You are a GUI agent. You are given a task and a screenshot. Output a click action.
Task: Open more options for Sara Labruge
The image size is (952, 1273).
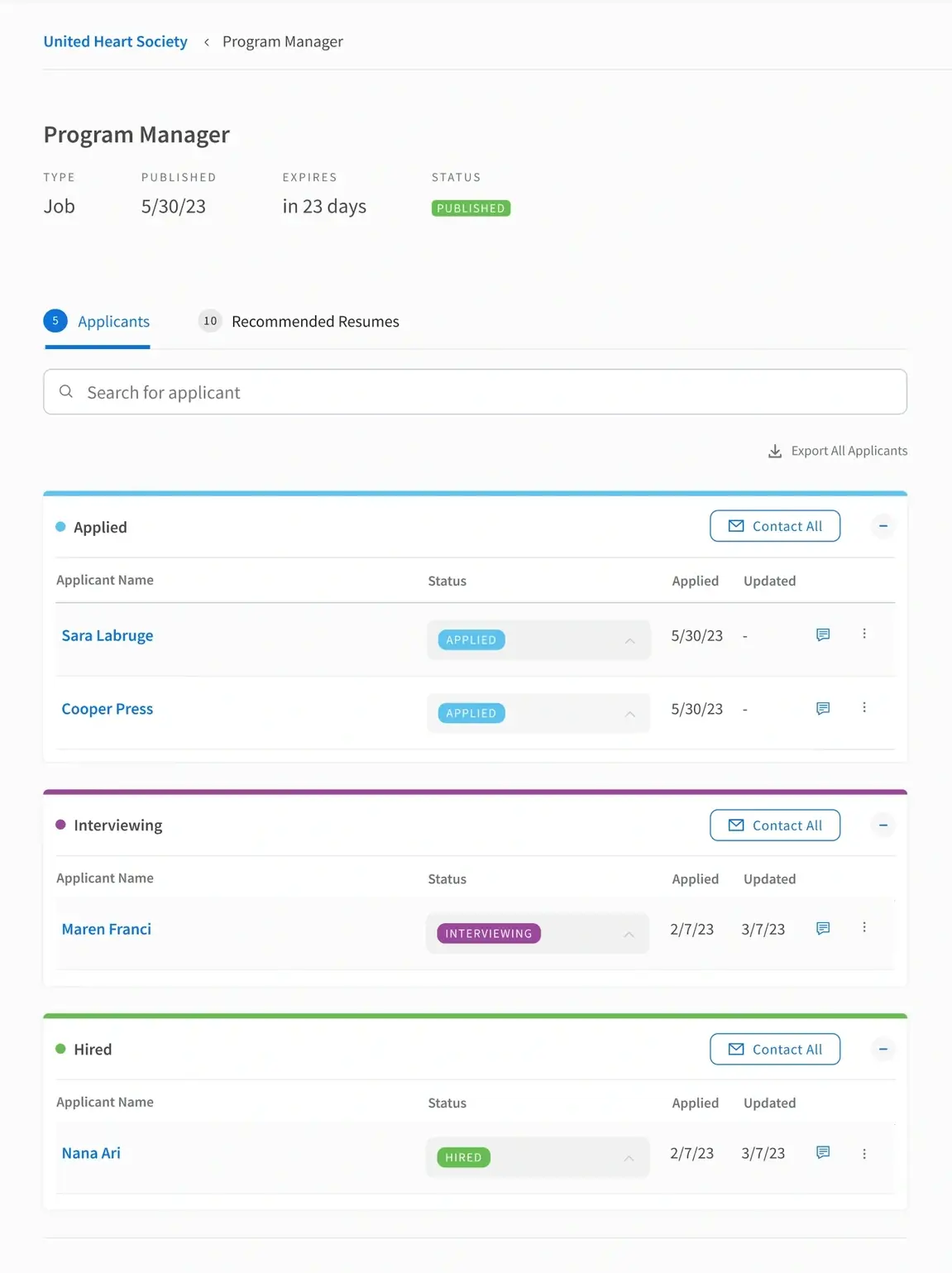864,634
